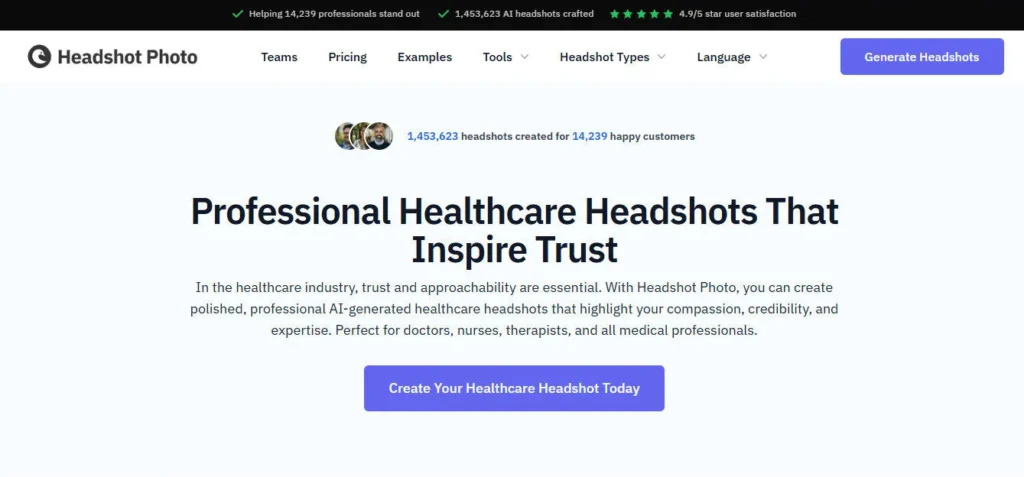The width and height of the screenshot is (1024, 477).
Task: Click the green star rating icons
Action: point(641,14)
